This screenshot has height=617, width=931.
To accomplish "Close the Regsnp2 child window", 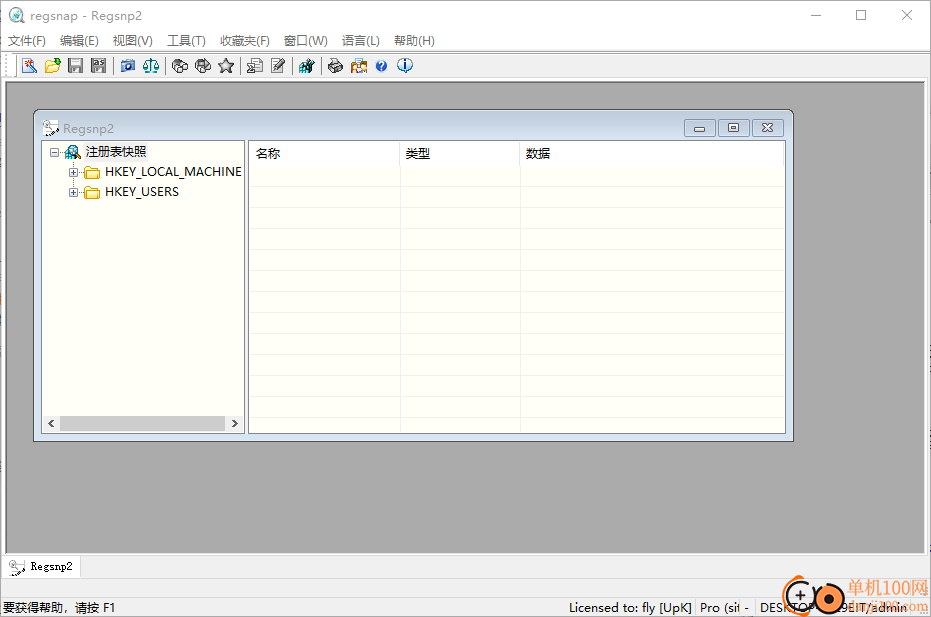I will [x=768, y=128].
